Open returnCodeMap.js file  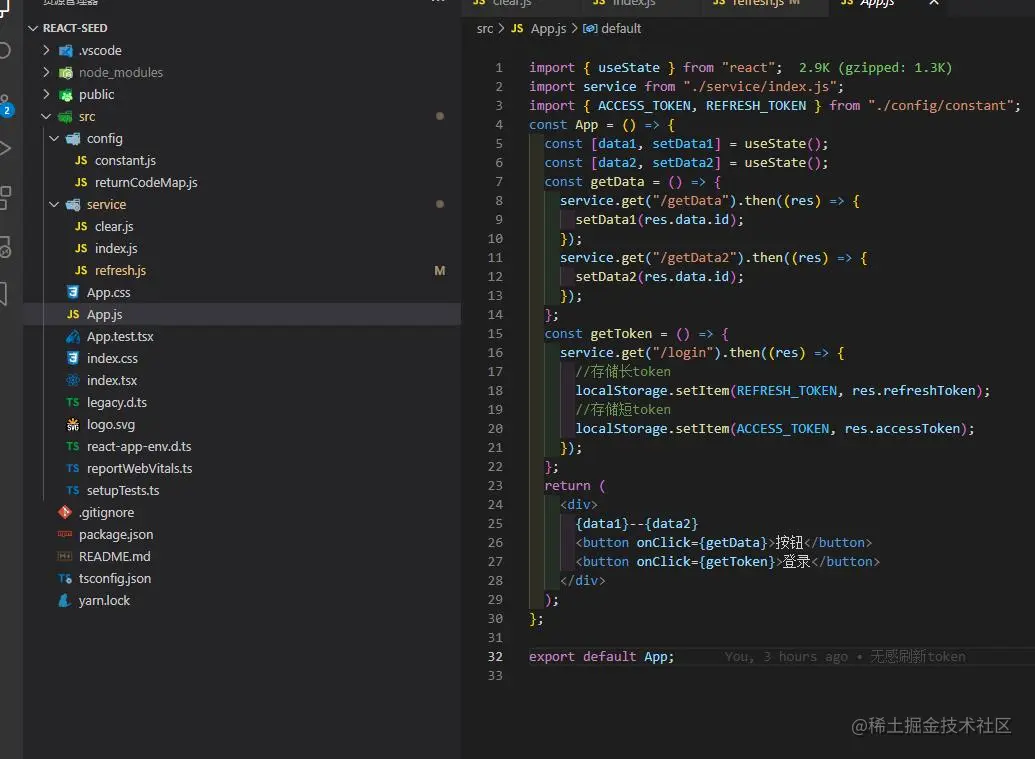click(x=146, y=182)
